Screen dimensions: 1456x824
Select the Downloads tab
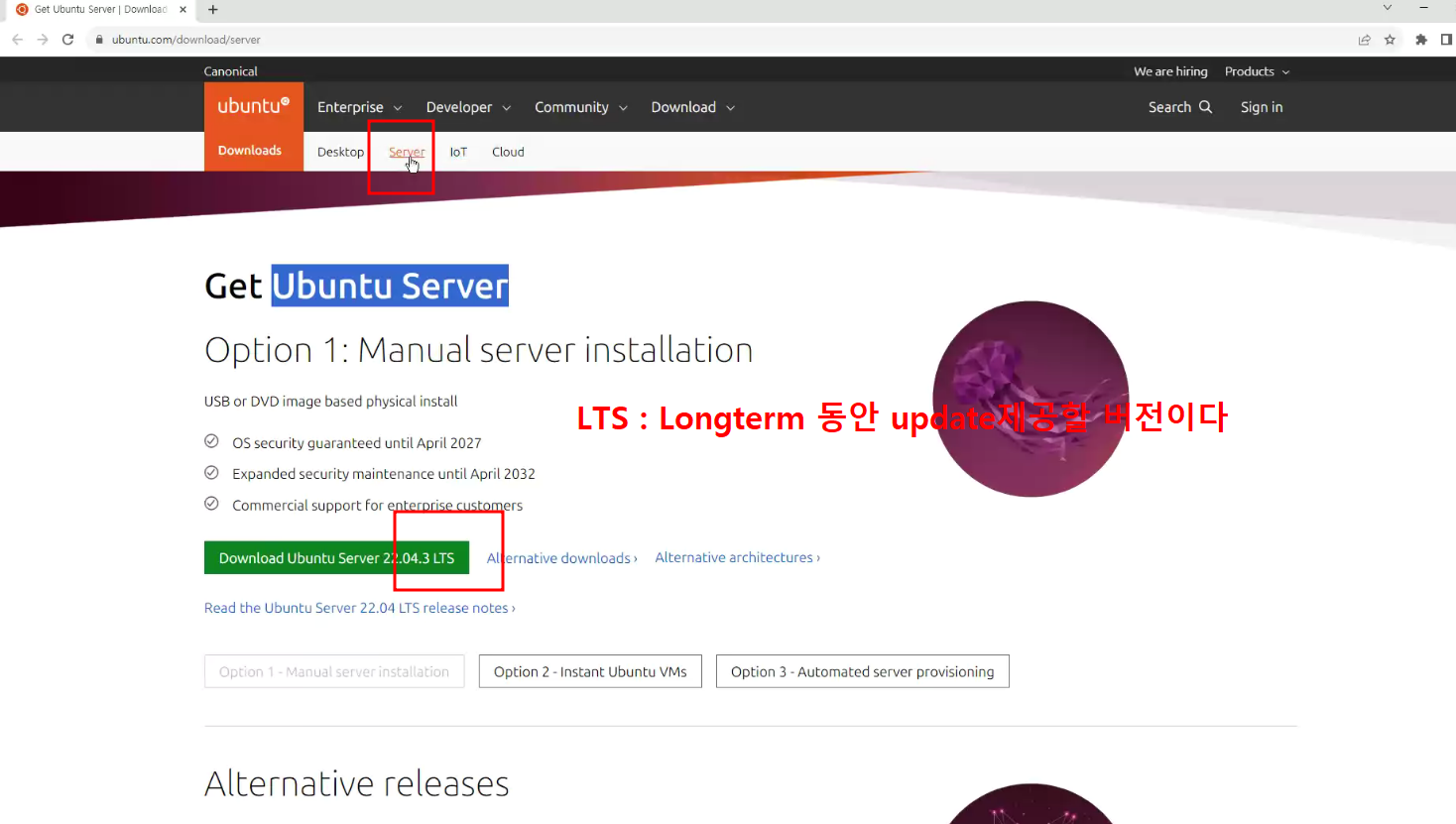pyautogui.click(x=250, y=151)
